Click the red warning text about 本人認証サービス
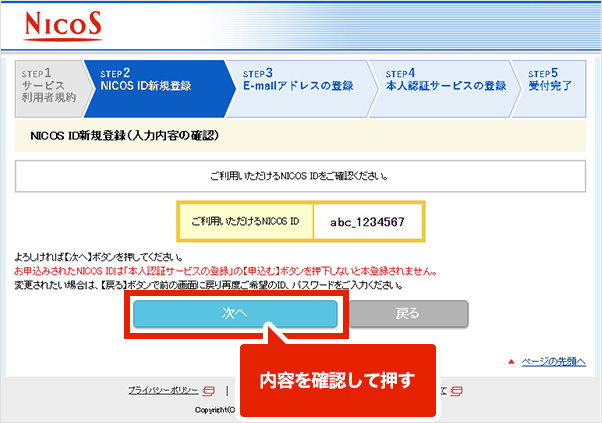Image resolution: width=602 pixels, height=423 pixels. (x=238, y=271)
